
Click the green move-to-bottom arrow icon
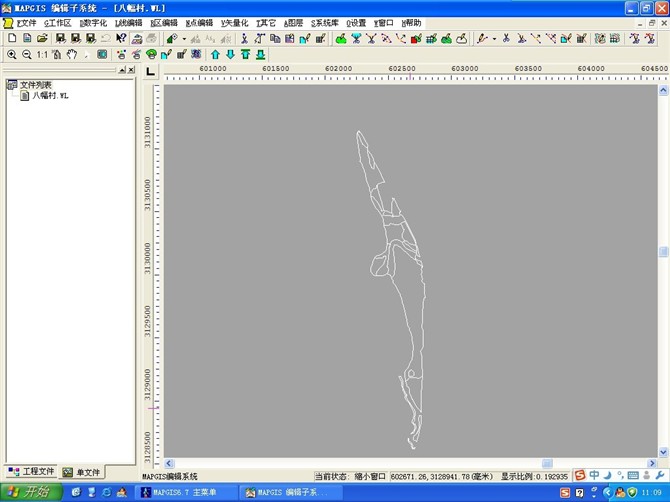[x=260, y=54]
